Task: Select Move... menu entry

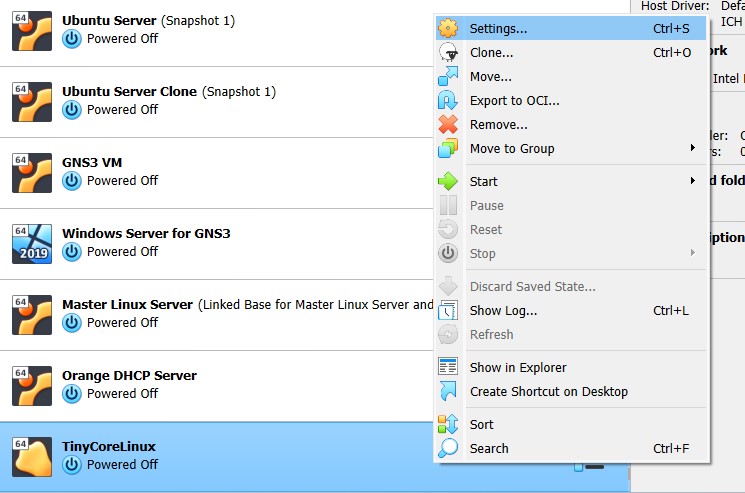Action: [571, 76]
